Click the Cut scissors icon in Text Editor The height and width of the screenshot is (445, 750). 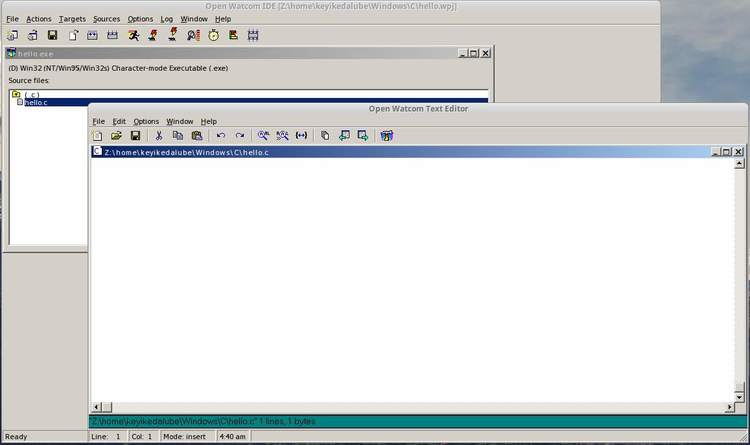[159, 136]
